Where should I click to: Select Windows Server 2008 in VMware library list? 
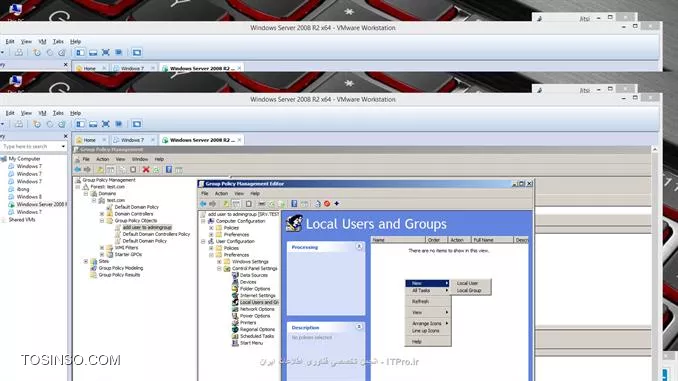click(x=42, y=205)
